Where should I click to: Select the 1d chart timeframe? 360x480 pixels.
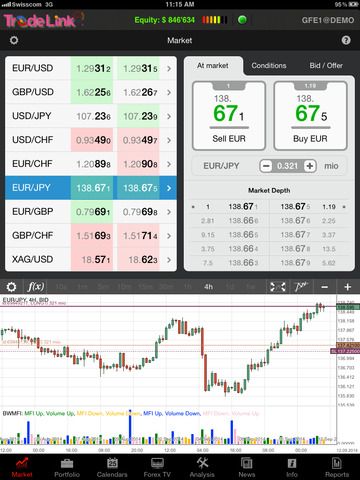pos(230,287)
